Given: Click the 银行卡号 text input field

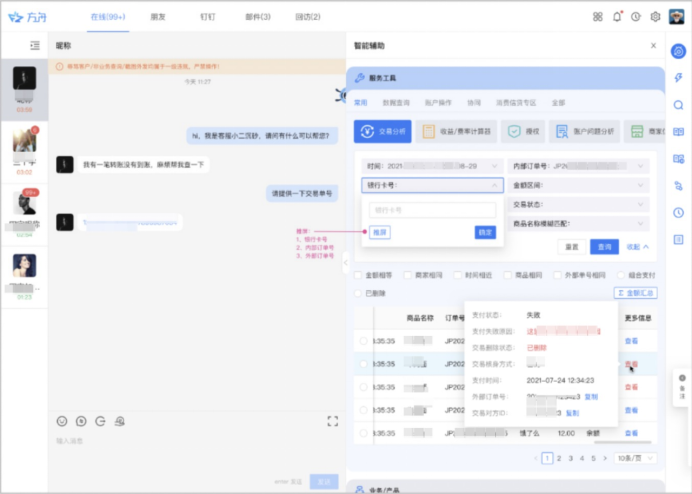Looking at the screenshot, I should [x=433, y=210].
